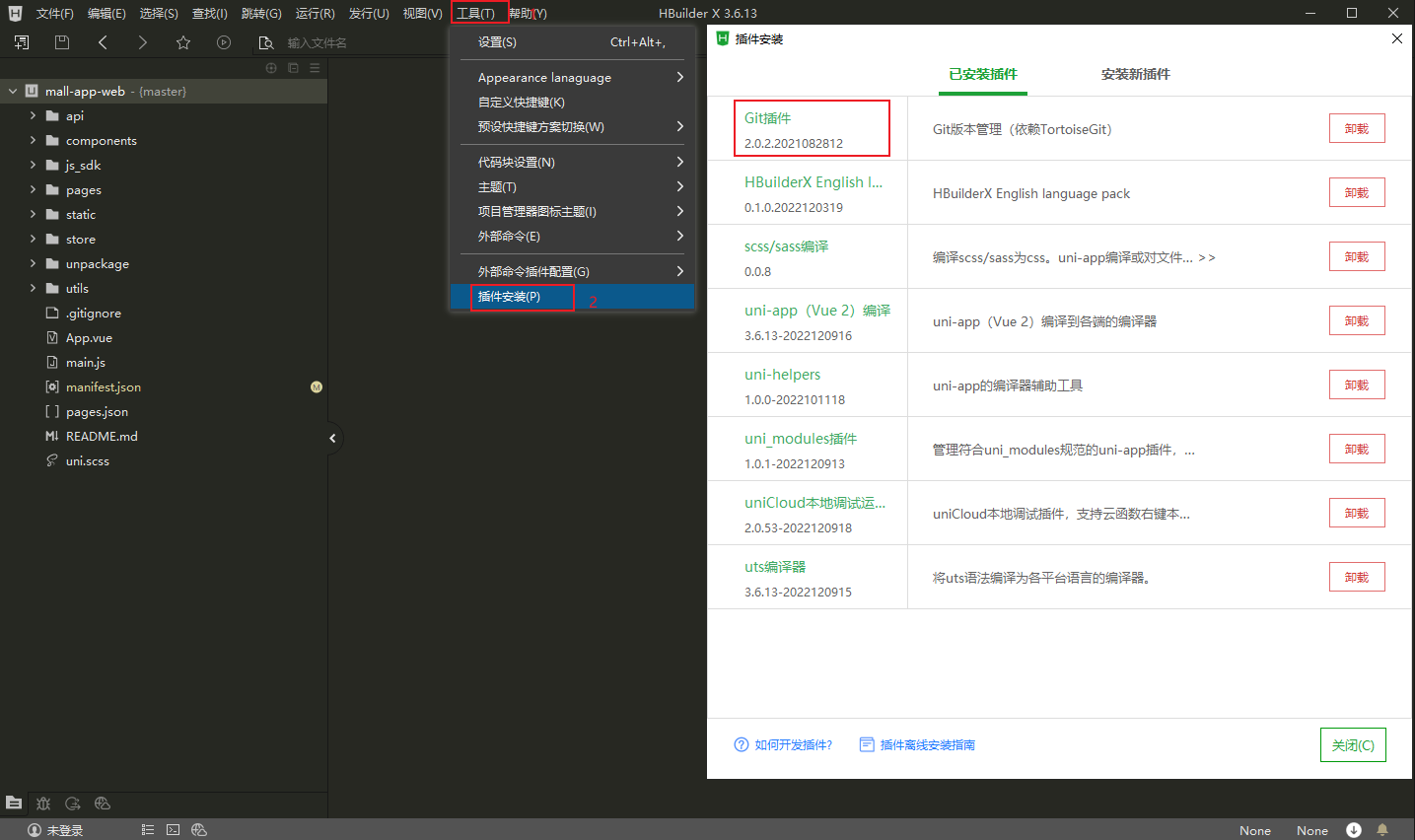1415x840 pixels.
Task: Expand the static folder
Action: [33, 214]
